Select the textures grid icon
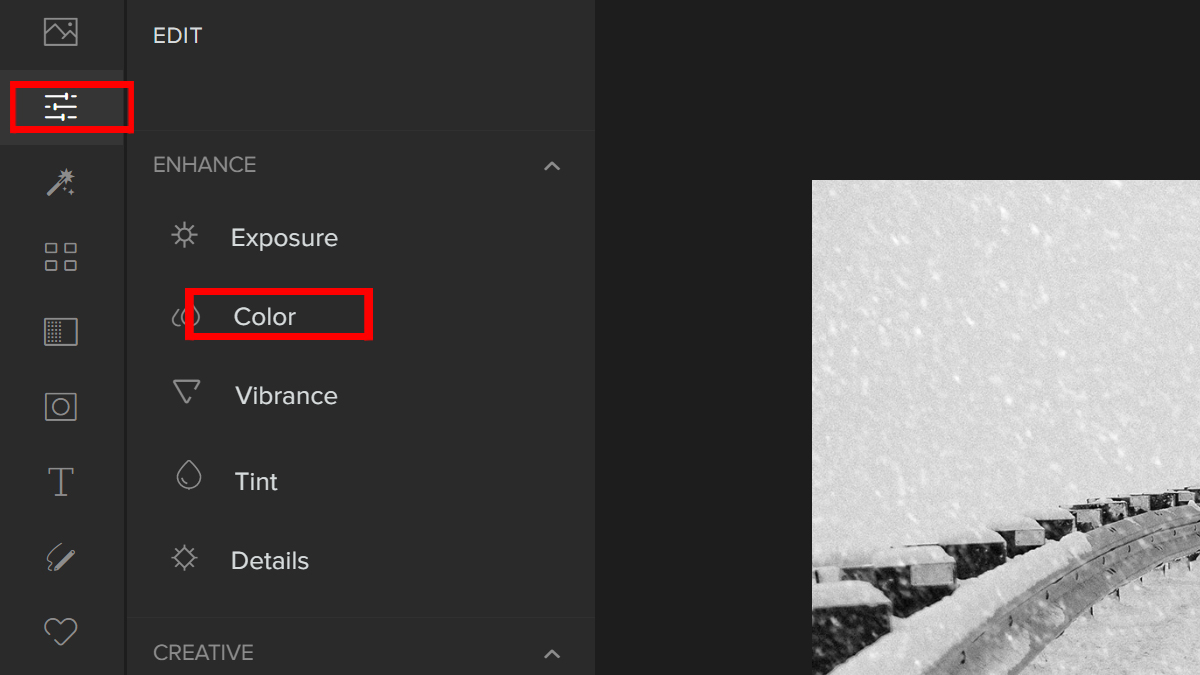This screenshot has height=675, width=1200. point(61,332)
